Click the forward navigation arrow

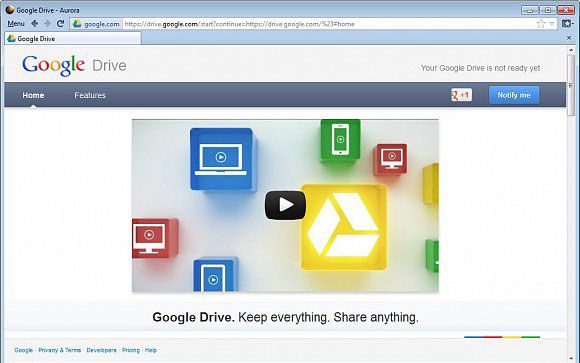pyautogui.click(x=47, y=24)
